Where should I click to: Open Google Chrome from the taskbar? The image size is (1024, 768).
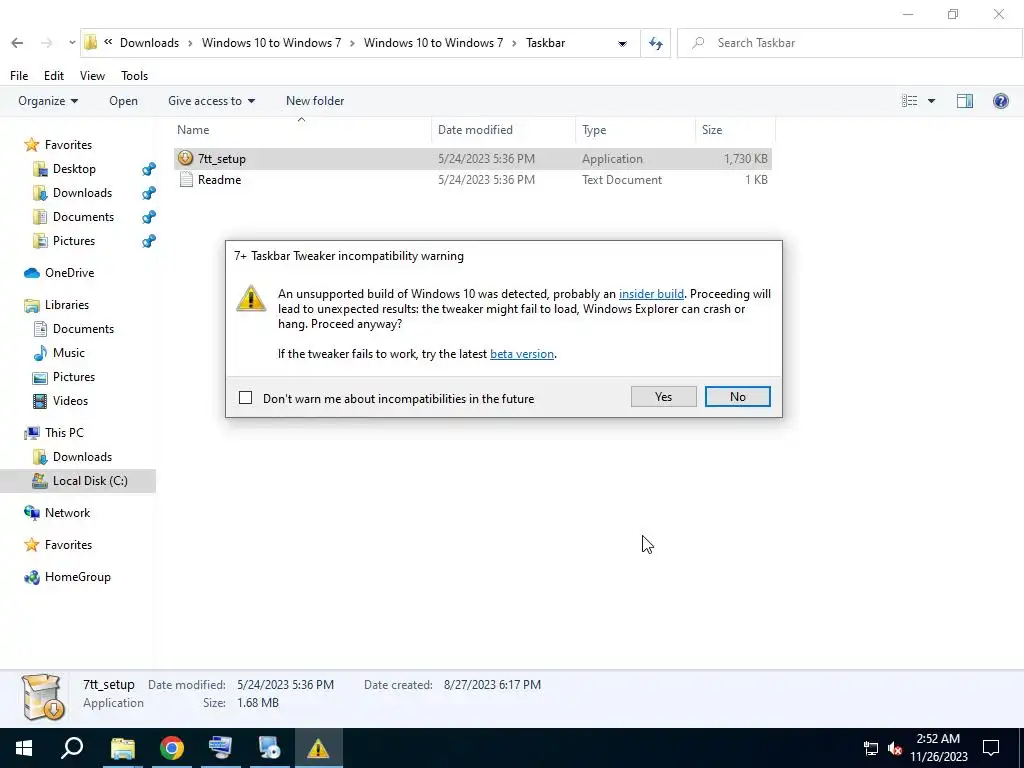coord(172,748)
